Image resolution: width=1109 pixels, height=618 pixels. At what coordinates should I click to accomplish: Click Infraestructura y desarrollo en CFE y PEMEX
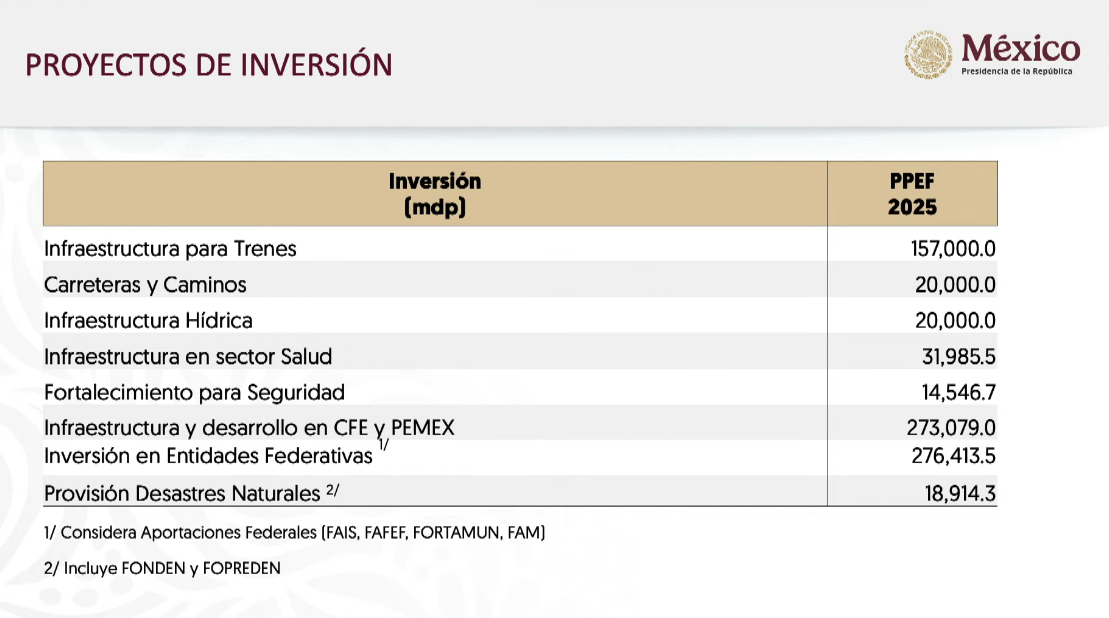249,428
